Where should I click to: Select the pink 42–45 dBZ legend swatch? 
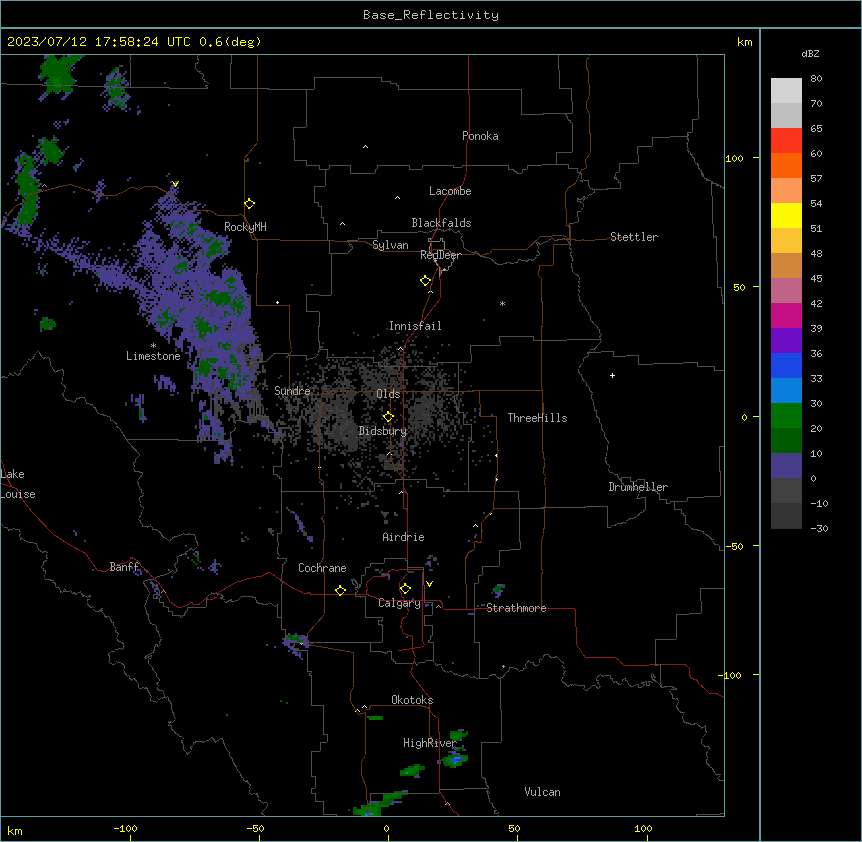point(786,290)
